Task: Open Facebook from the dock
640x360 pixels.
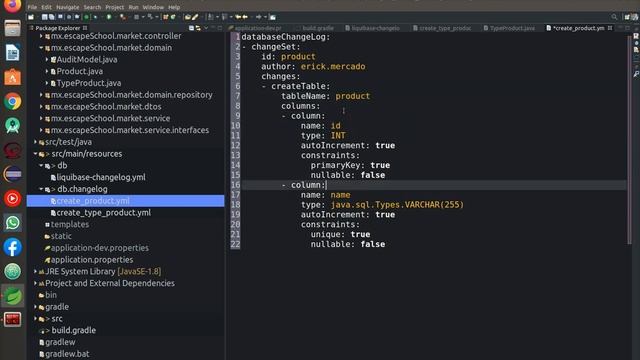Action: (13, 247)
